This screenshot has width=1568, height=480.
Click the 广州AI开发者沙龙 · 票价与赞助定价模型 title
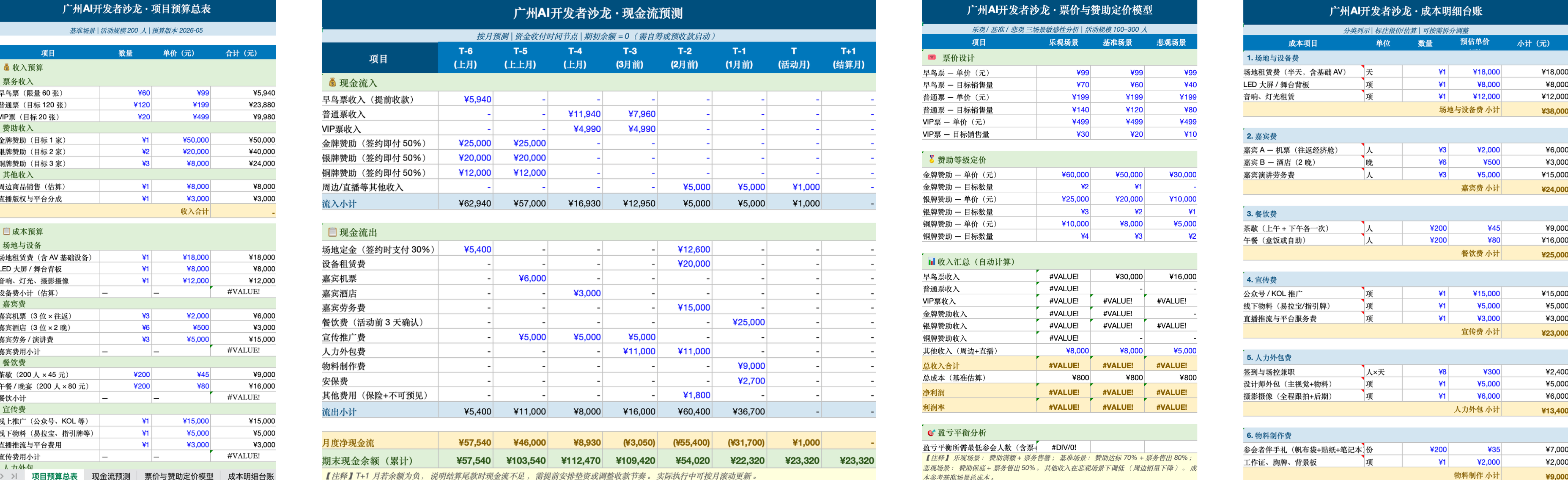(1059, 10)
